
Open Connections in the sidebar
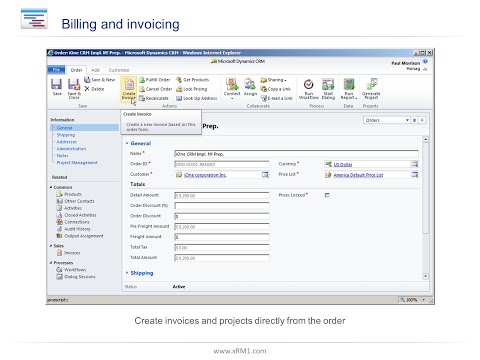pos(73,222)
